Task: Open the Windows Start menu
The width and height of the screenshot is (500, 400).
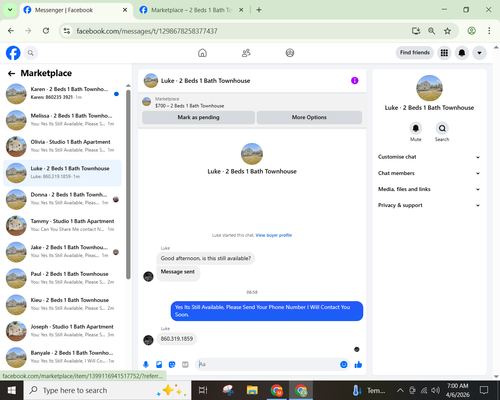Action: click(12, 390)
